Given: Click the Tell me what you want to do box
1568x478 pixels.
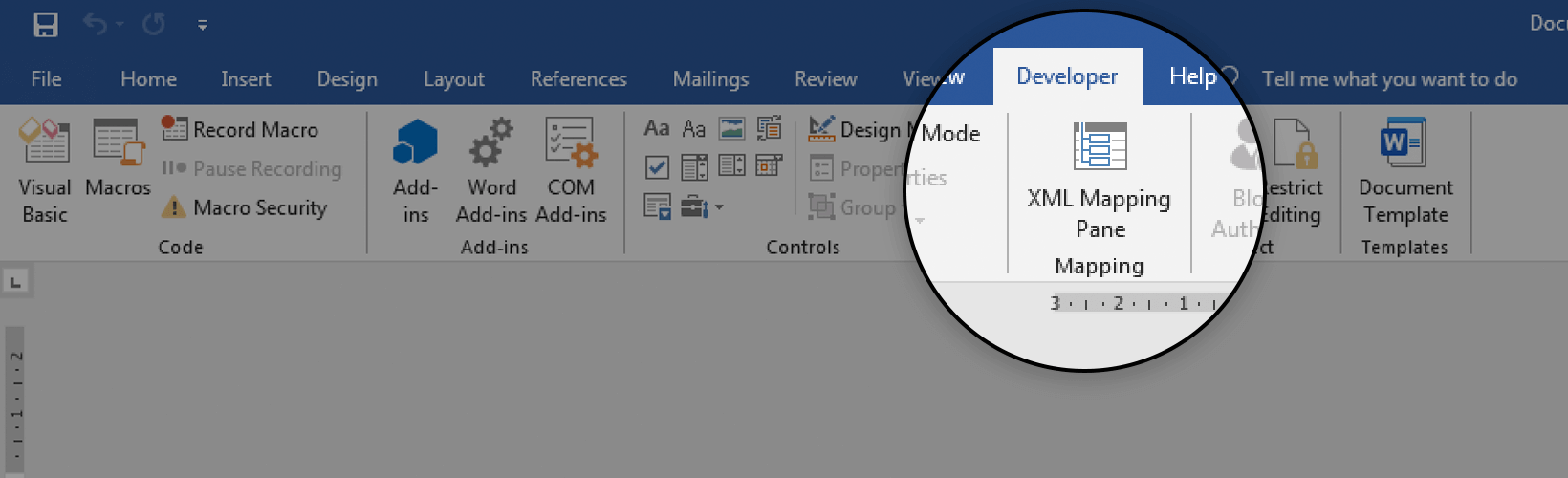Looking at the screenshot, I should [1389, 79].
